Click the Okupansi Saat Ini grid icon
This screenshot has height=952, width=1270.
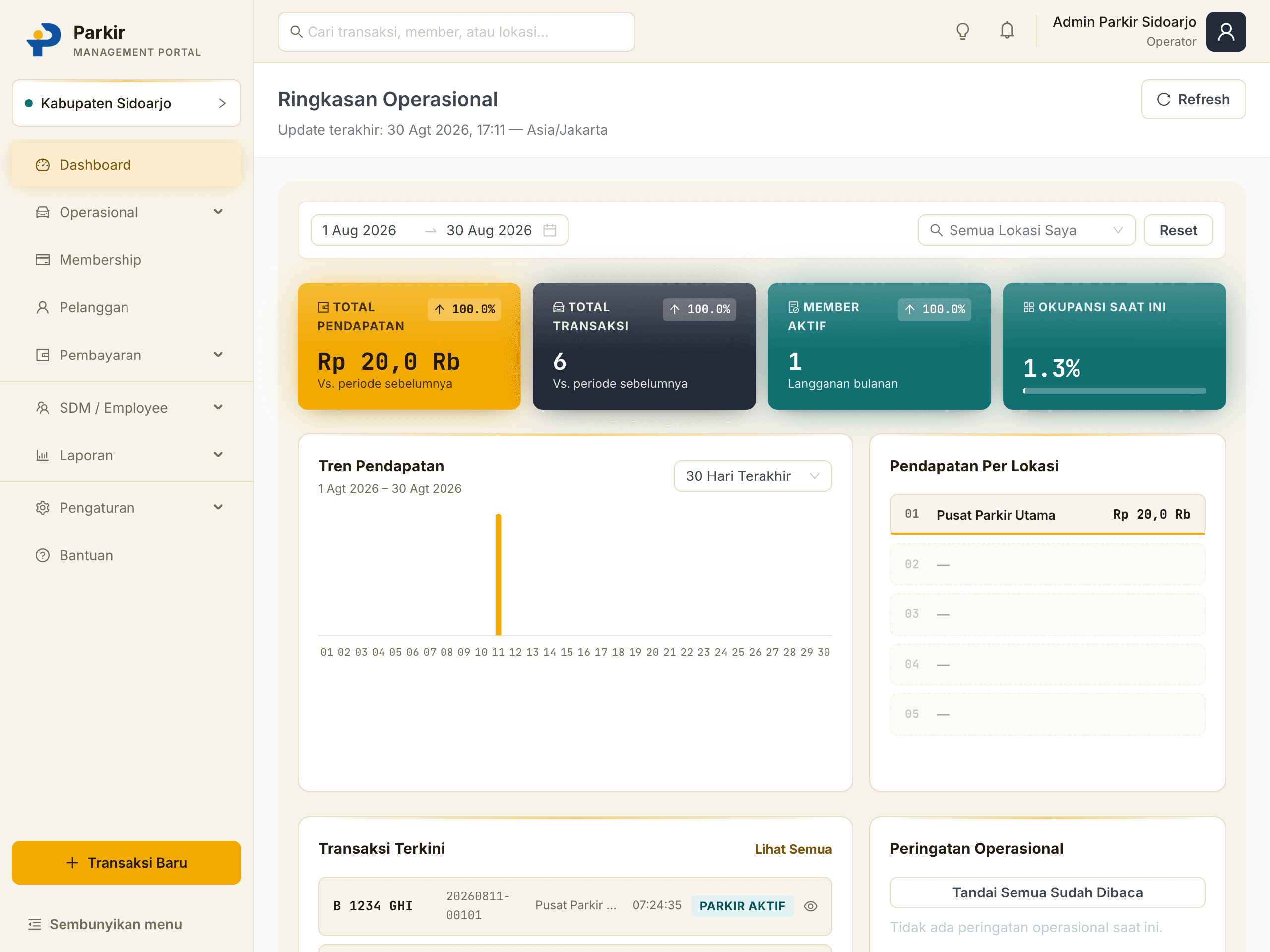coord(1028,307)
